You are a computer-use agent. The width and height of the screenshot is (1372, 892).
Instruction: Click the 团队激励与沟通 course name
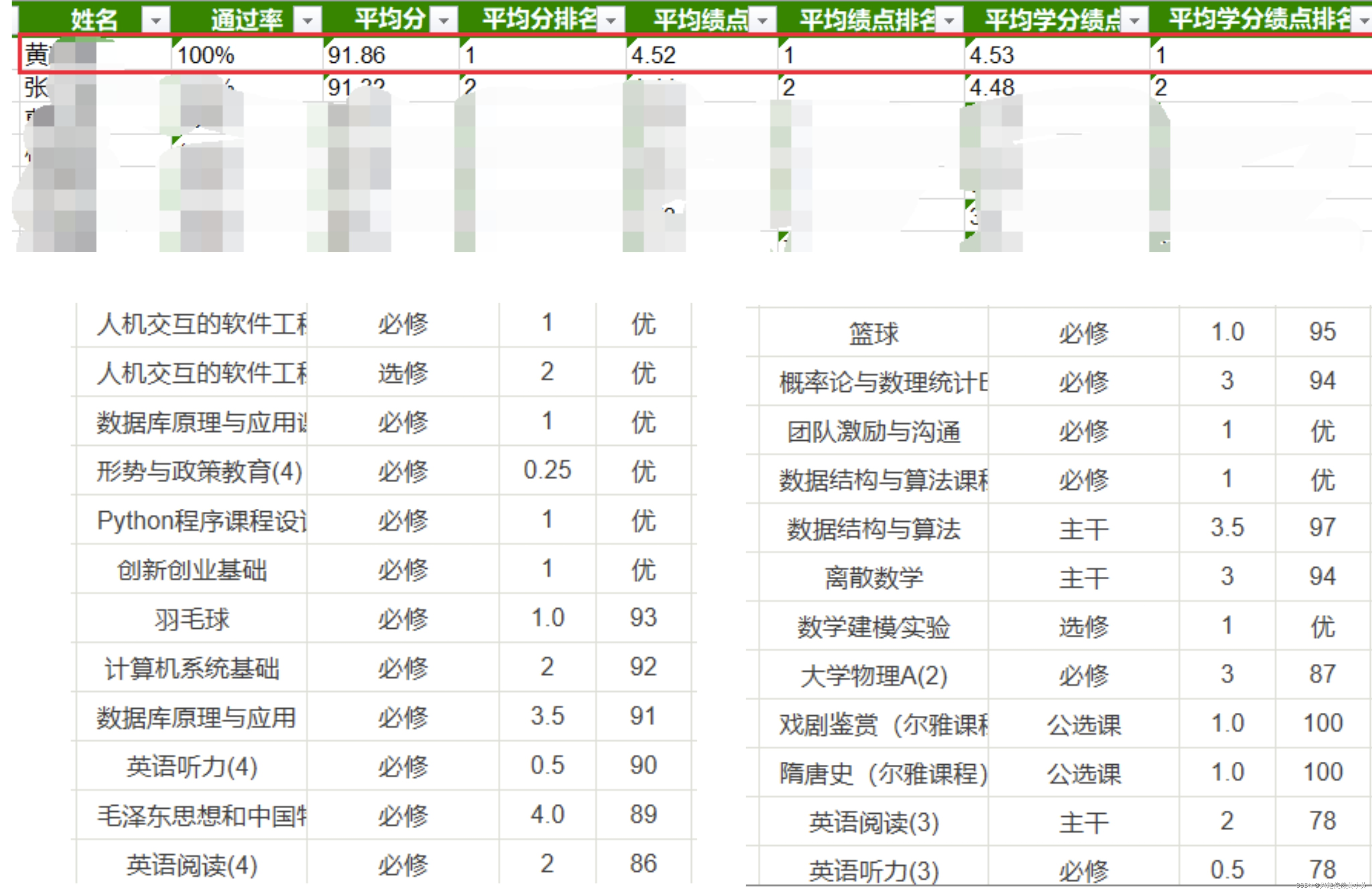(873, 431)
